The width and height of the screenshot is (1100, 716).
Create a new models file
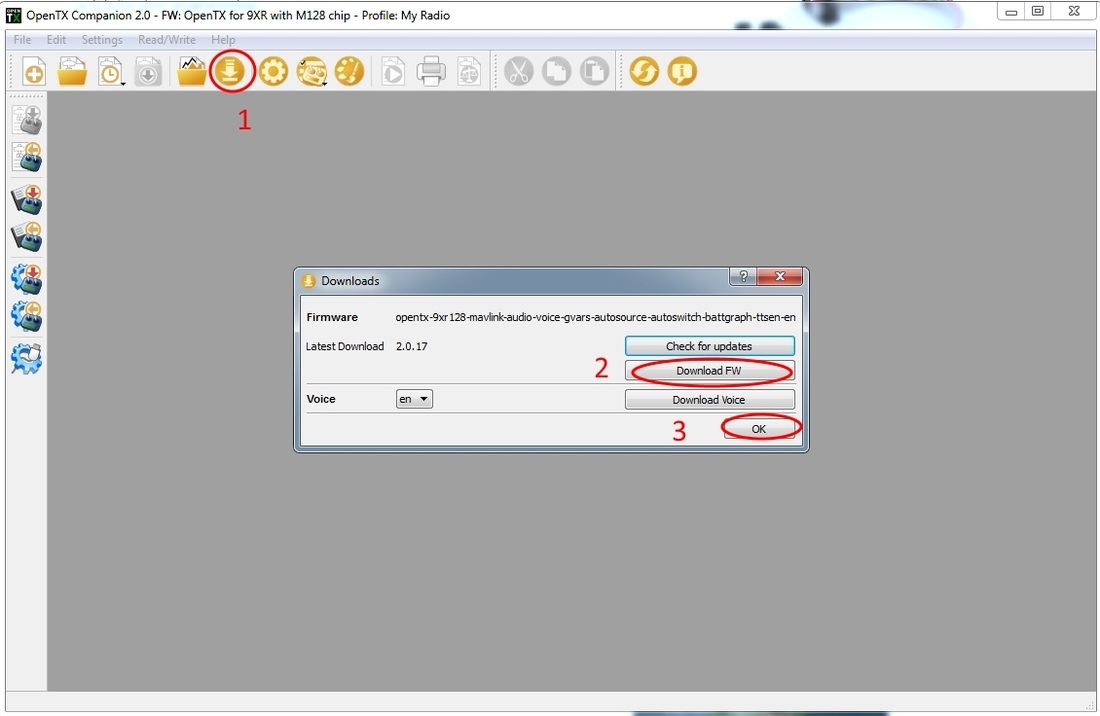point(34,72)
